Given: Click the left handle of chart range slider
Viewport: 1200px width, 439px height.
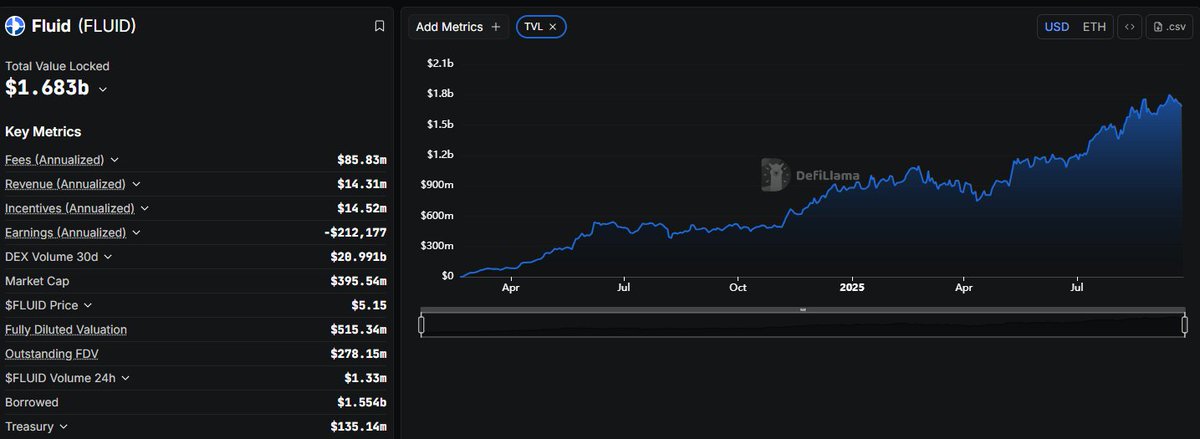Looking at the screenshot, I should pyautogui.click(x=421, y=324).
